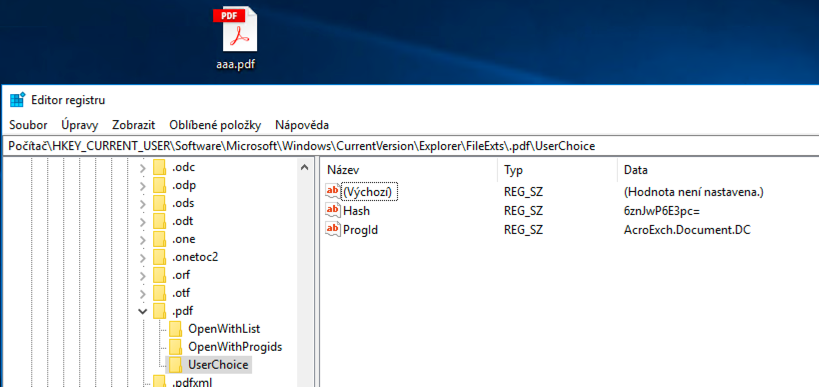819x387 pixels.
Task: Collapse the .pdf key
Action: [x=143, y=311]
